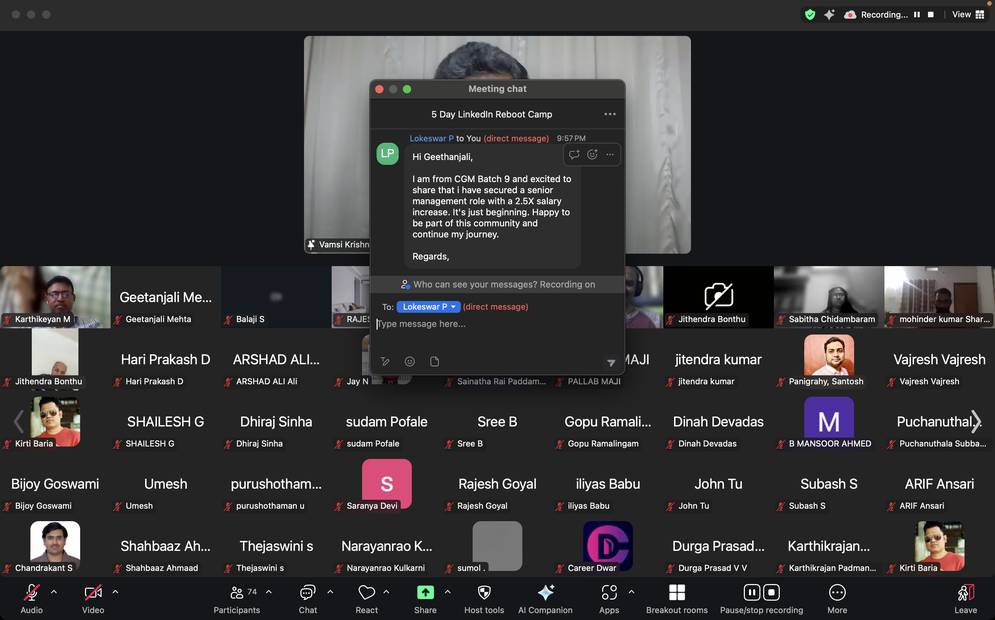Reply to Lokeswar's message in thread
The height and width of the screenshot is (620, 995).
574,154
